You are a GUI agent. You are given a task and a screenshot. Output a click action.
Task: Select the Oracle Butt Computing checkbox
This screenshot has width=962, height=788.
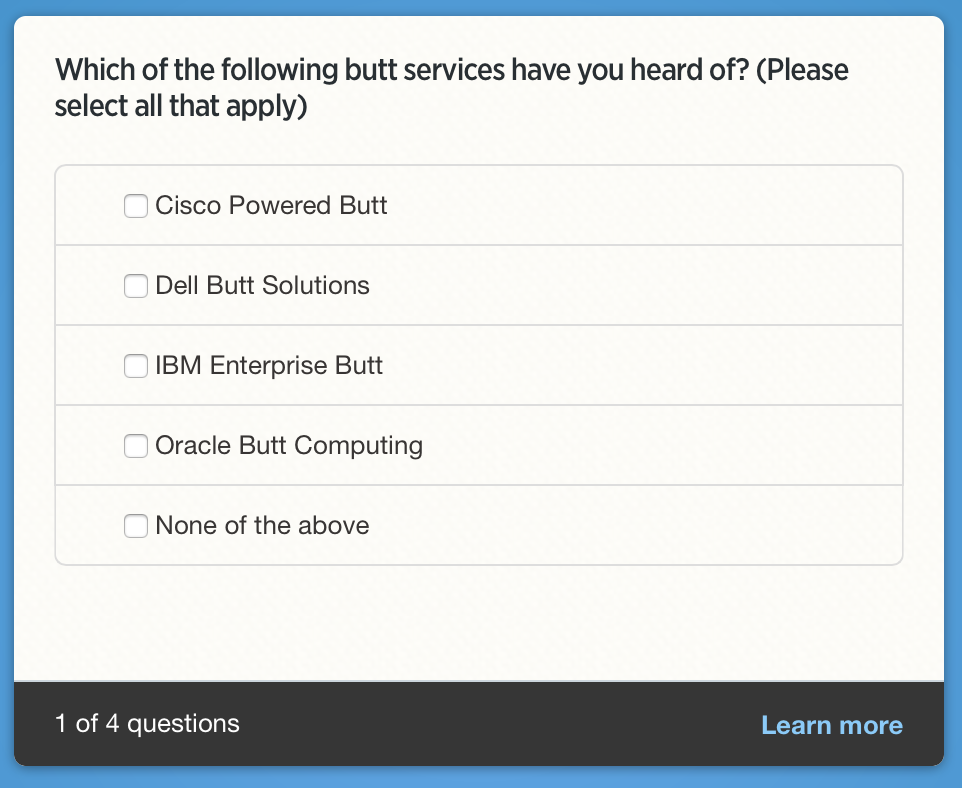136,446
